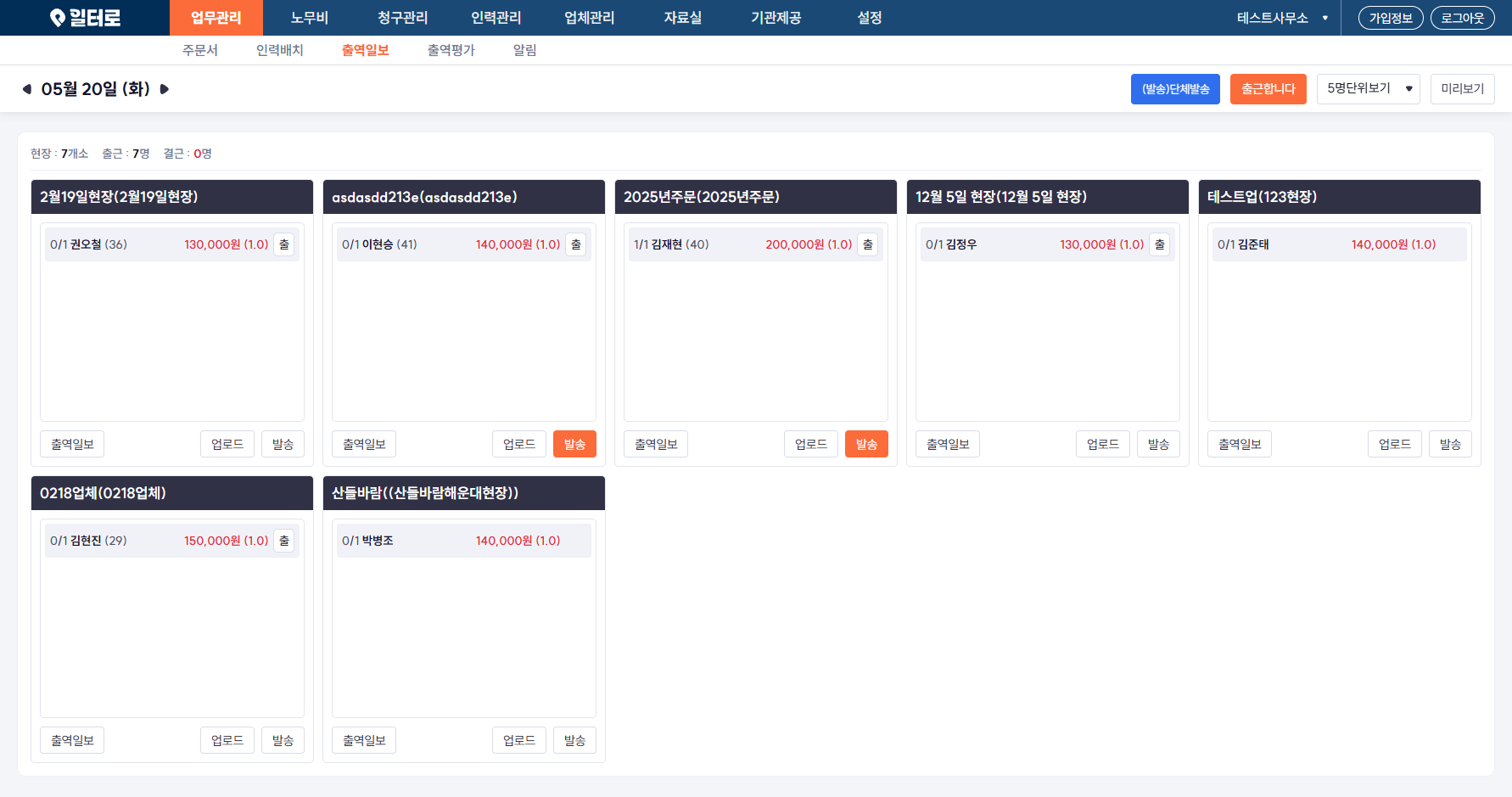
Task: Click the blue (발송)단체발송 button
Action: pos(1175,89)
